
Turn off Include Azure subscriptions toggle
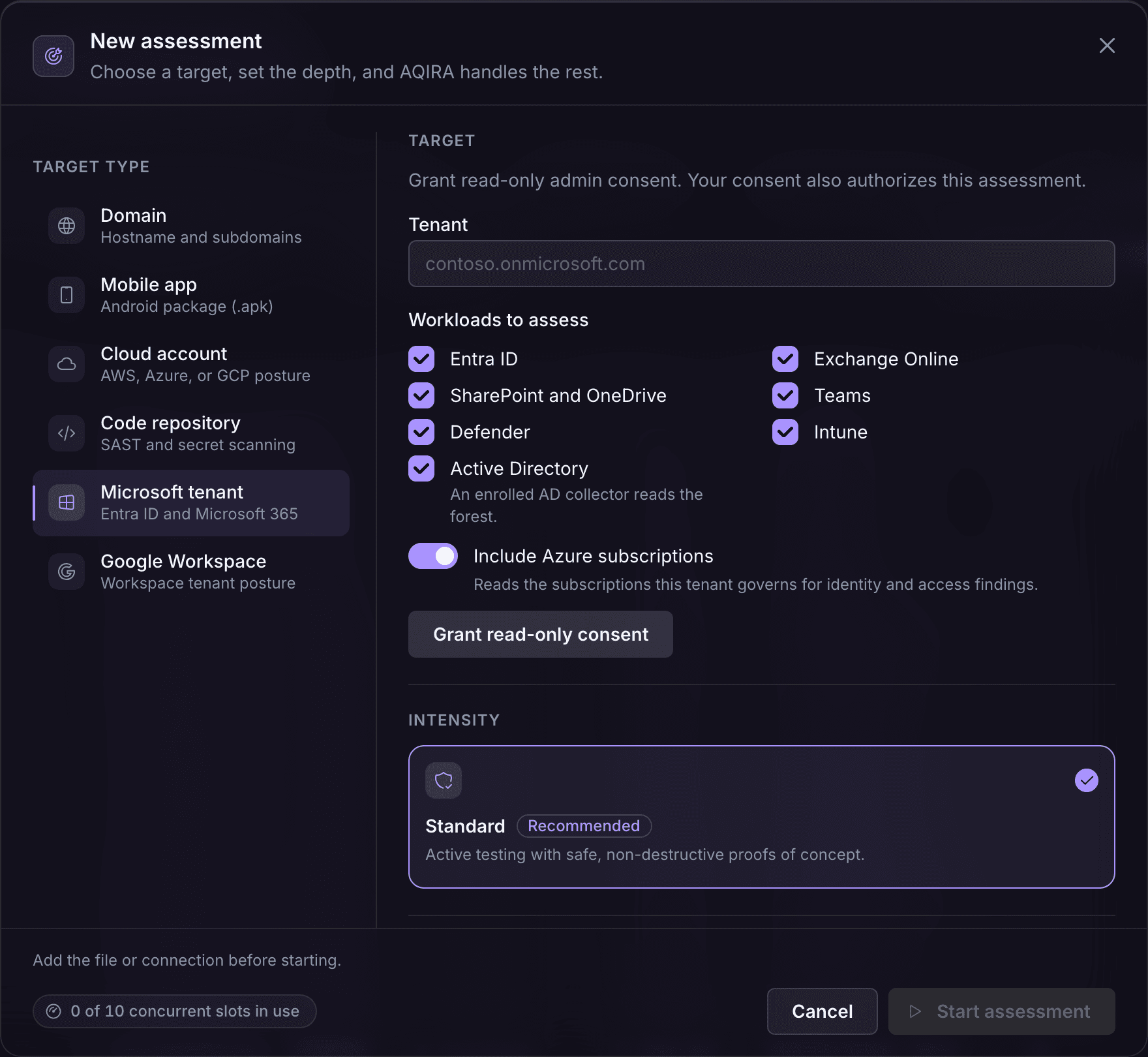tap(433, 556)
